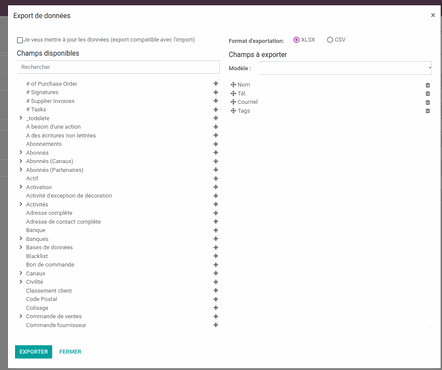Add 'Abonnés (Partenaires)' with plus icon
The image size is (442, 370).
[x=216, y=170]
